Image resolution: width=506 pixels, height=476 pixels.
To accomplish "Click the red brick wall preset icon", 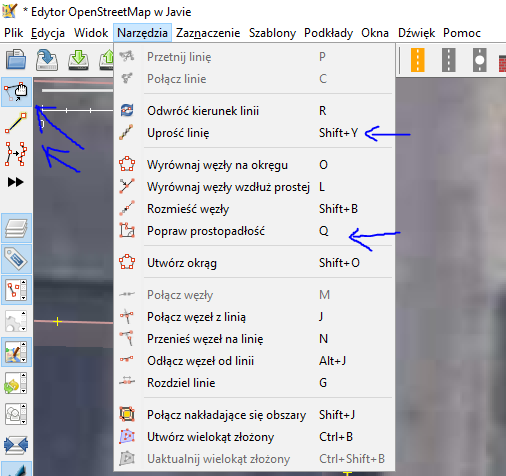I will coord(502,63).
